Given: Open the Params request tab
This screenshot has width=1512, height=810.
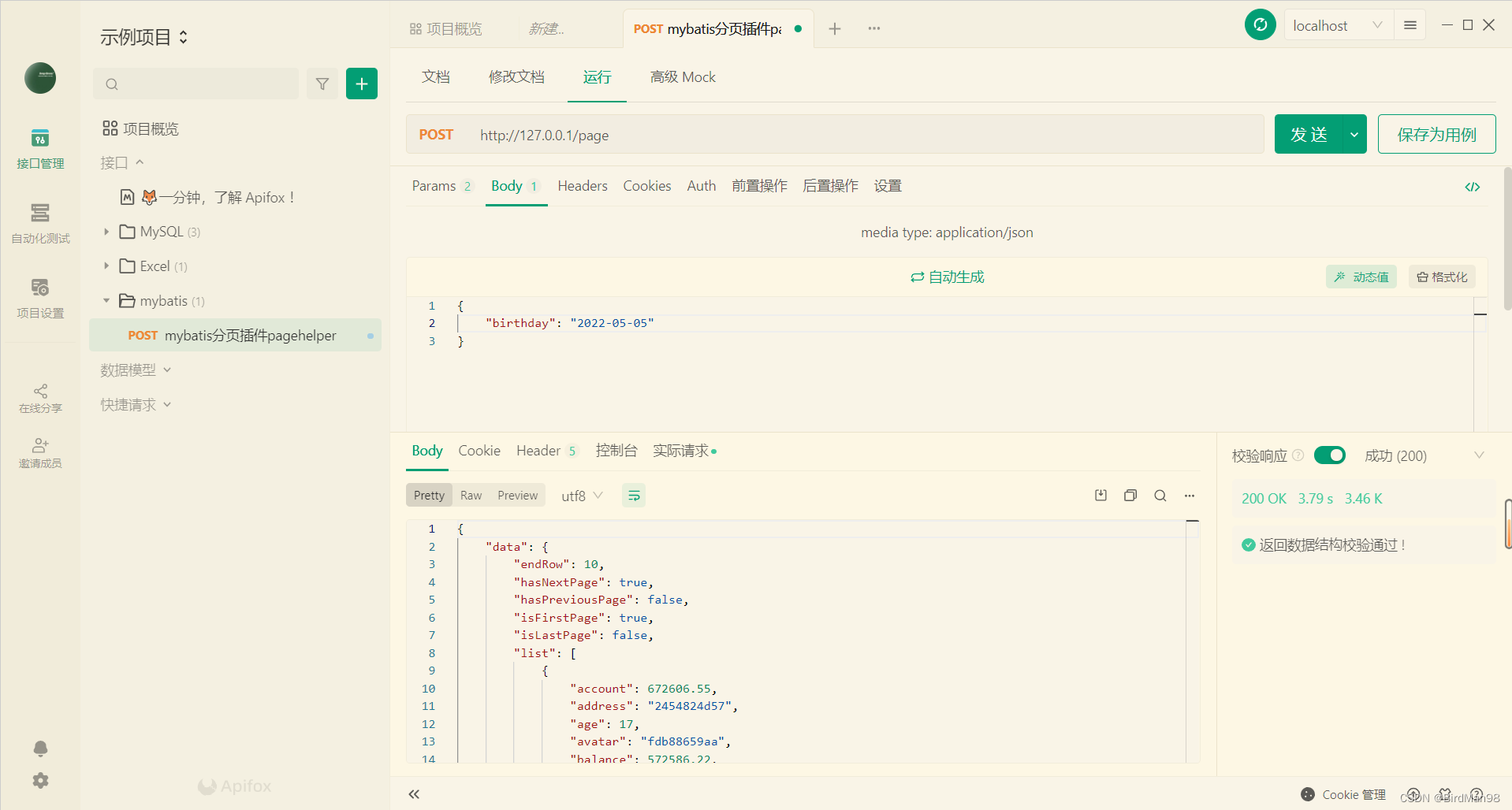Looking at the screenshot, I should point(441,186).
